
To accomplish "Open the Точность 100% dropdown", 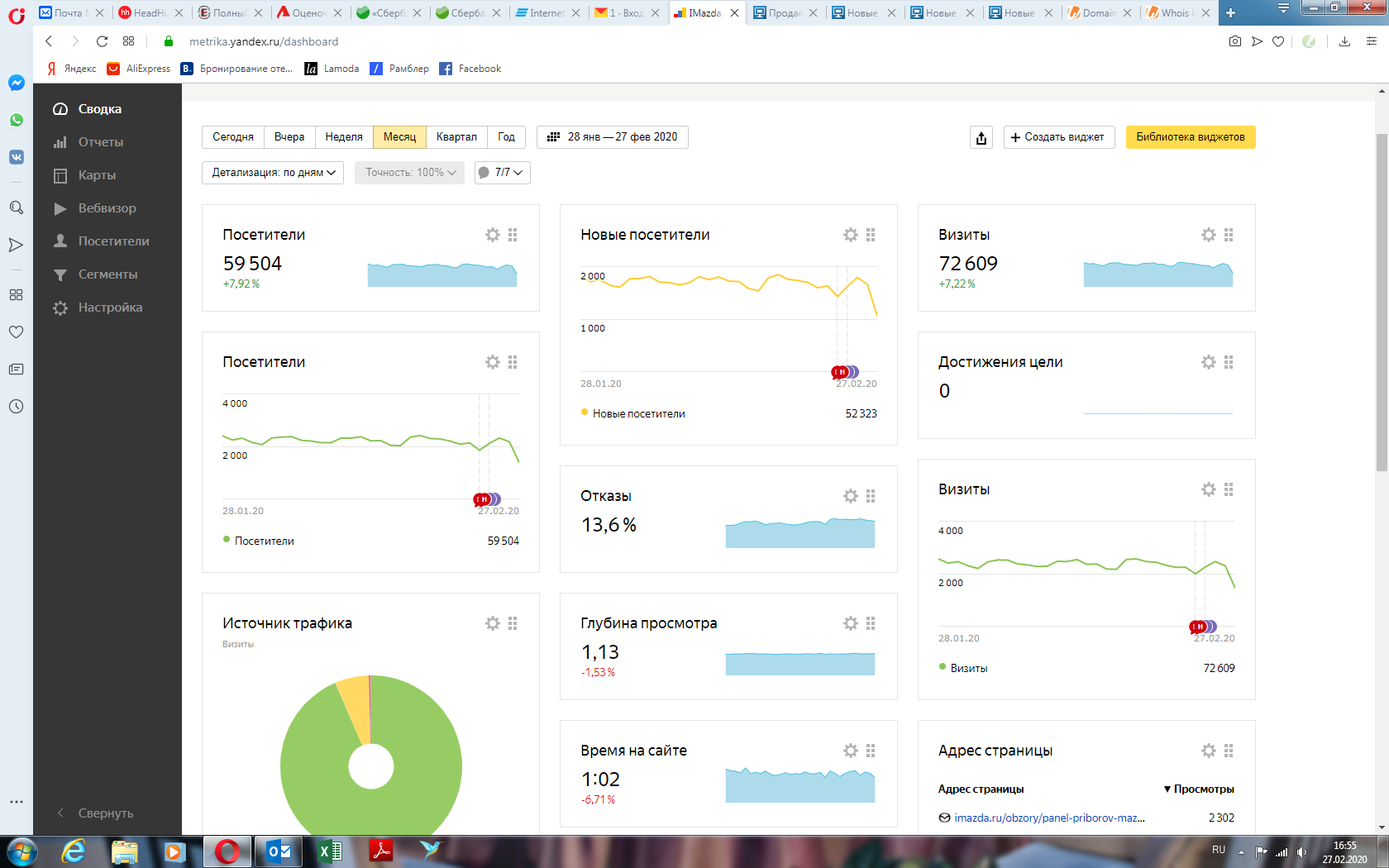I will tap(410, 173).
